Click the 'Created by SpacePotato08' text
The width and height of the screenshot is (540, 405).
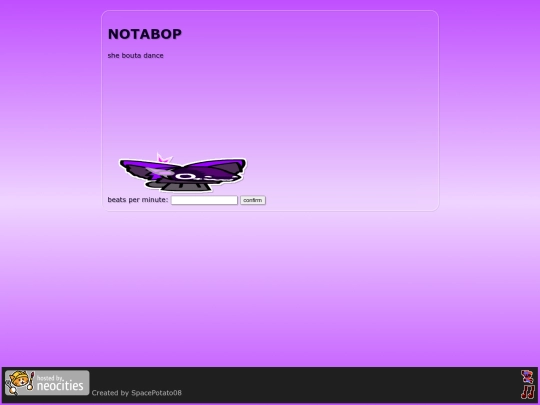click(136, 393)
